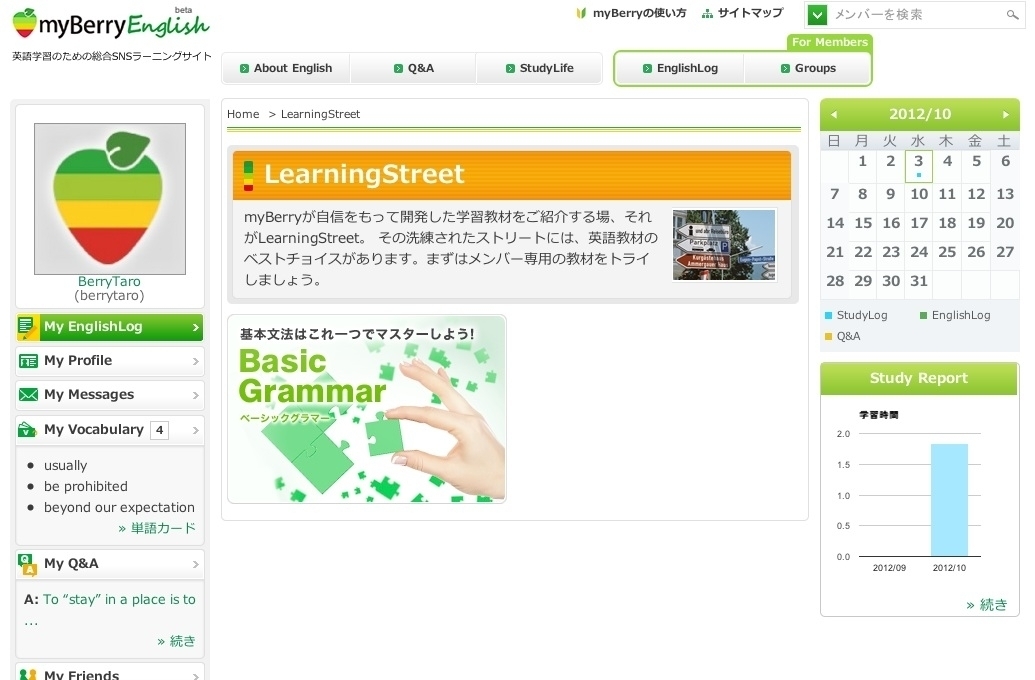Select October 15 on the calendar

click(x=863, y=223)
